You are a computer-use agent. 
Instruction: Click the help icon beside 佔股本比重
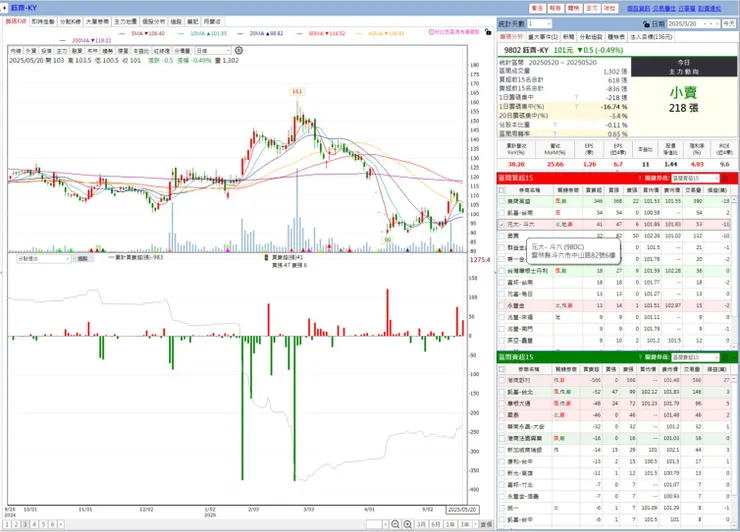click(x=555, y=125)
